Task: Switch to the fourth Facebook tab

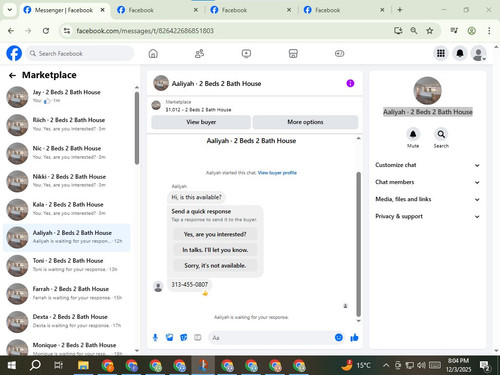Action: [344, 10]
